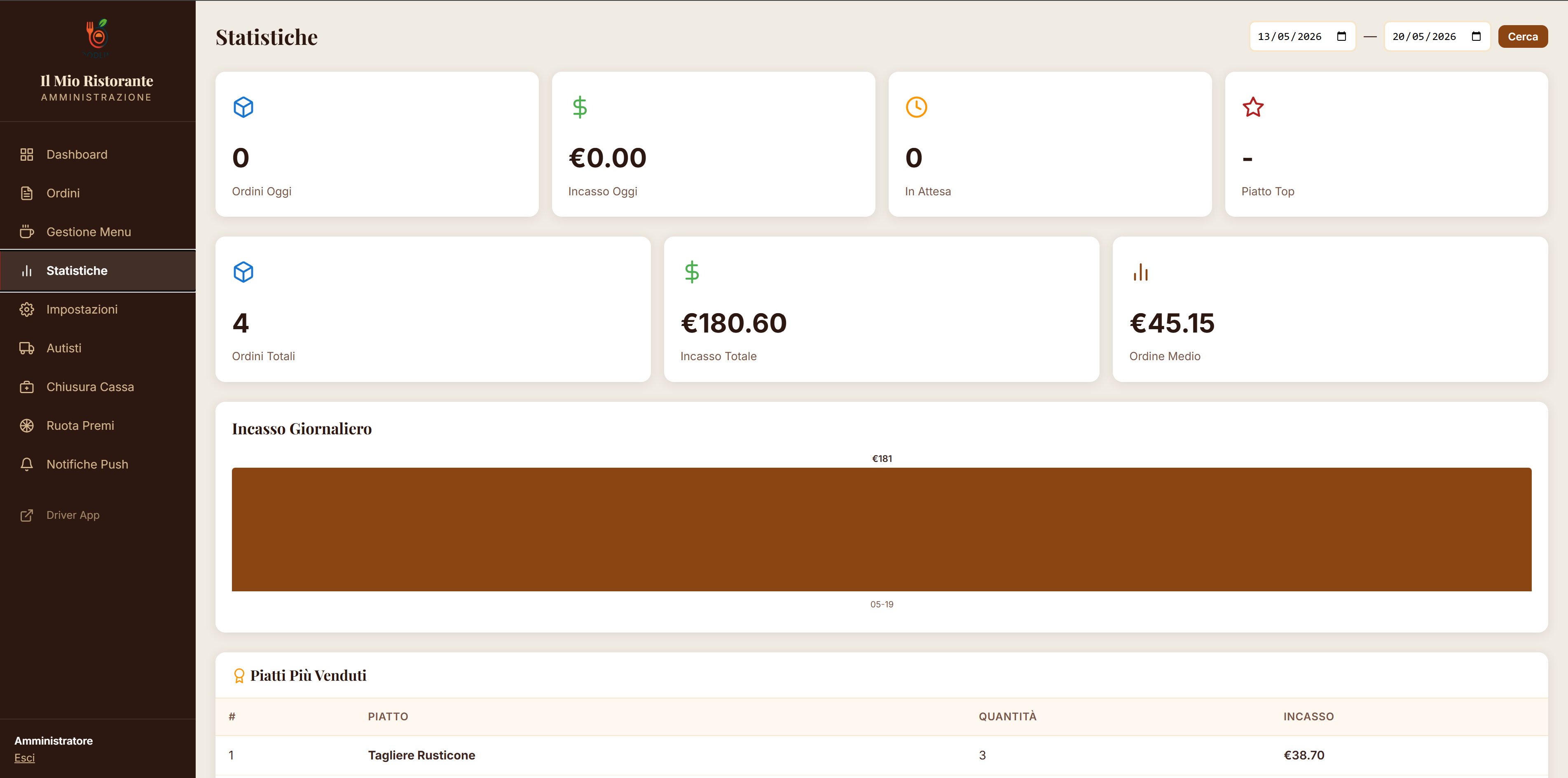Click the Ordini document icon
Screen dimensions: 1568x778
(x=27, y=193)
